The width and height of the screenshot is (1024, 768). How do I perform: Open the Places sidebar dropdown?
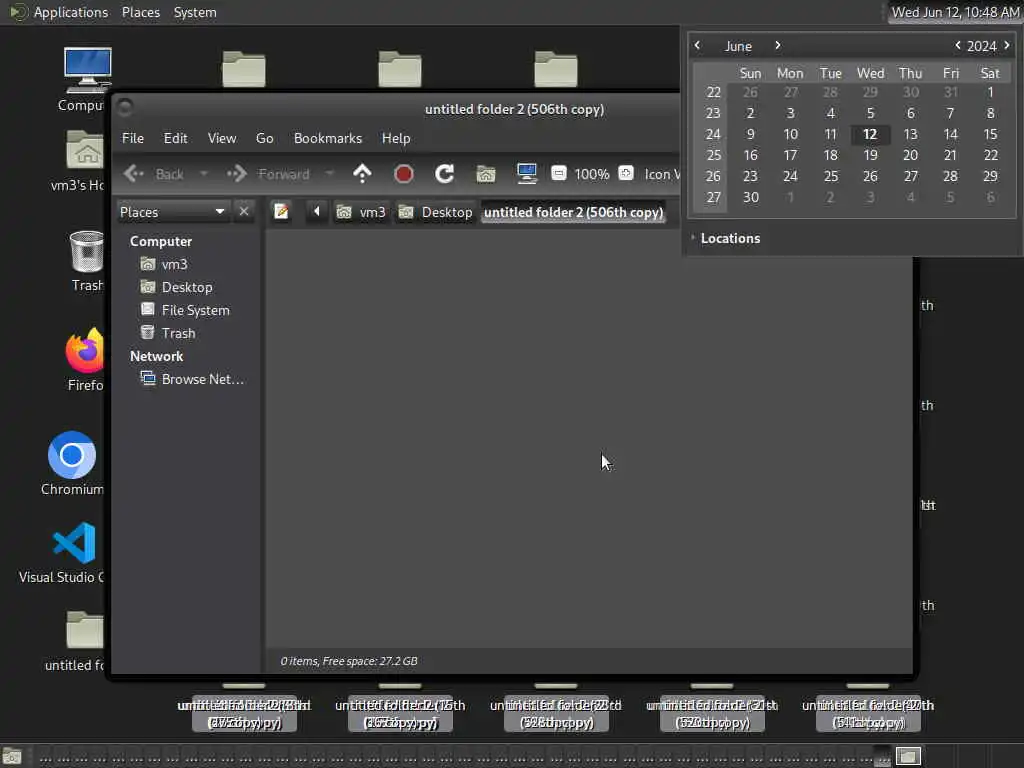point(172,212)
